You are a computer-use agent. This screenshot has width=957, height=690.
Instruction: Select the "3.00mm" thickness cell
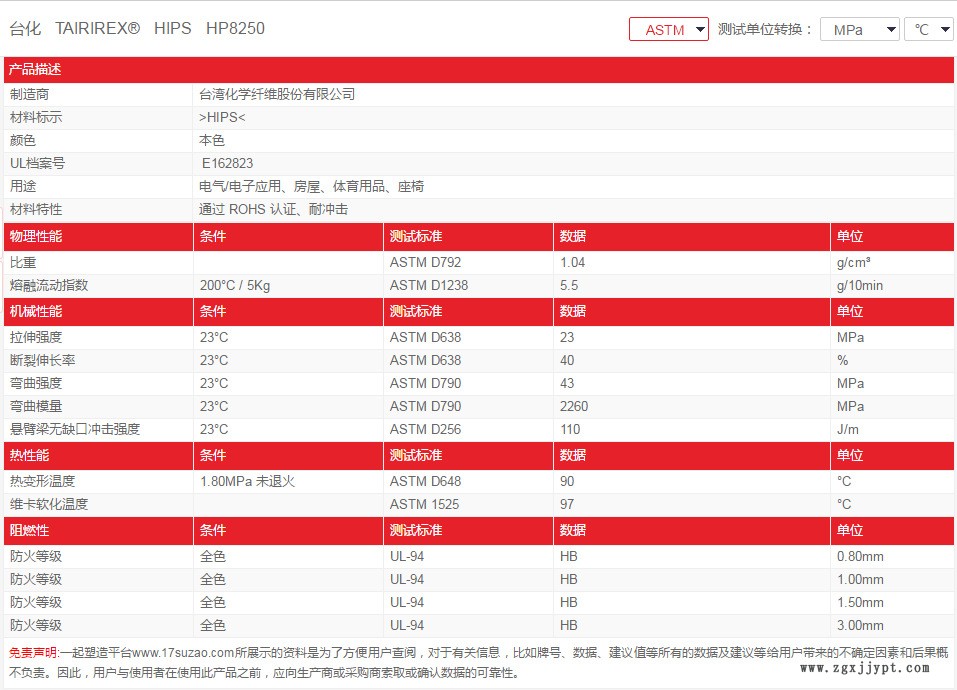tap(860, 625)
